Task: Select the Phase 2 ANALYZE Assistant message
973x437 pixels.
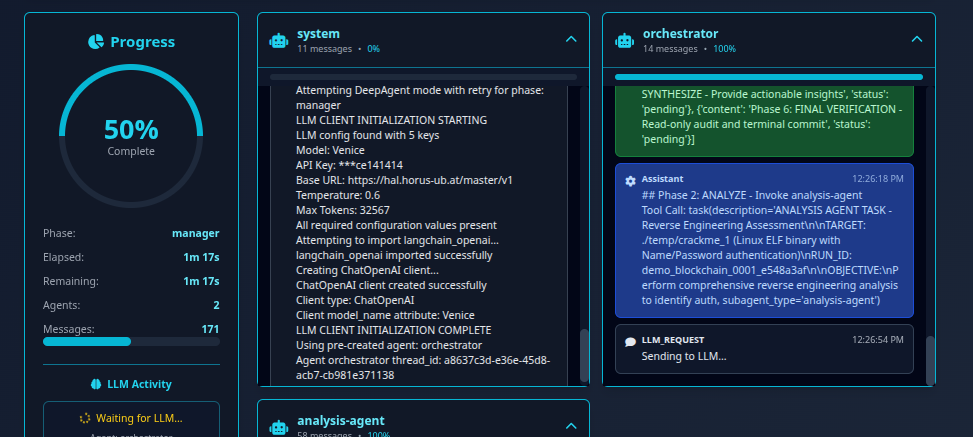Action: pos(764,240)
